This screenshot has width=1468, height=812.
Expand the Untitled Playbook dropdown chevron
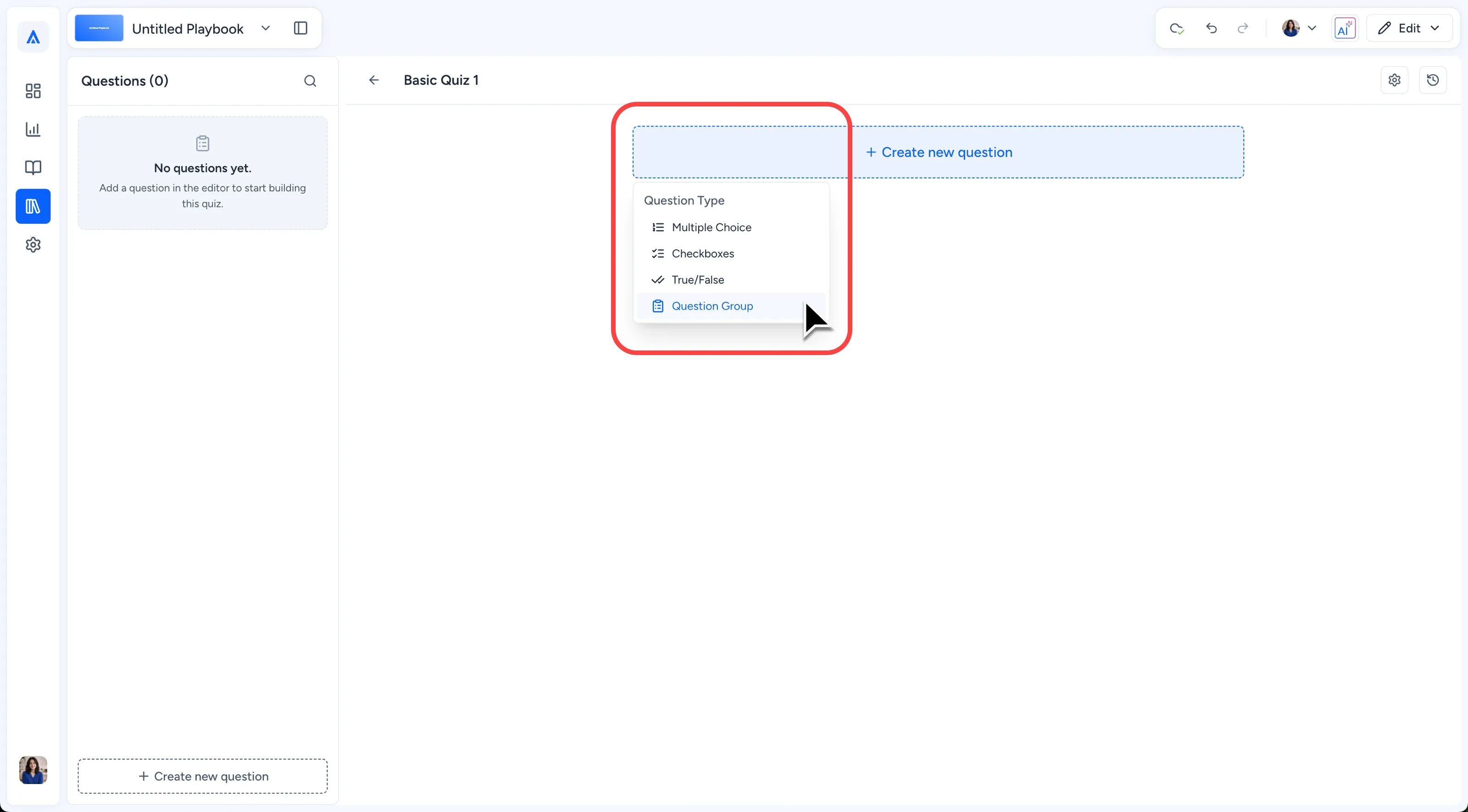265,28
